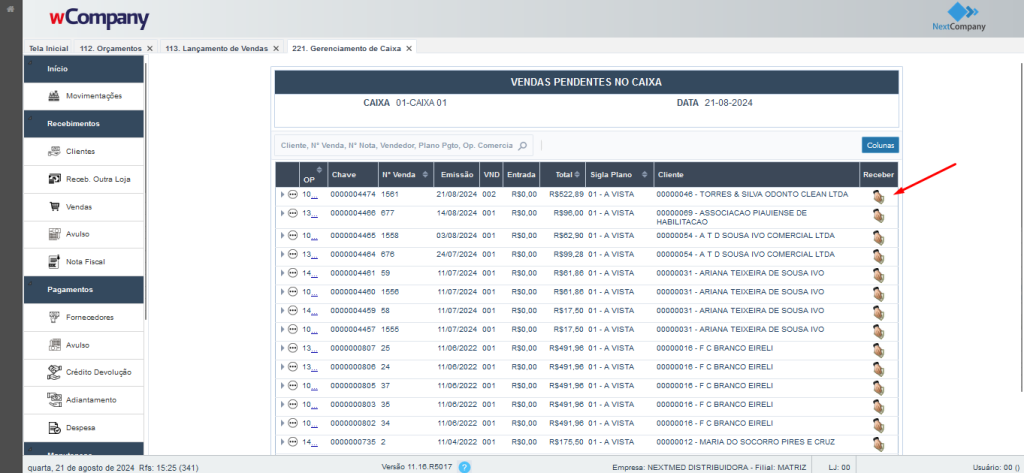The width and height of the screenshot is (1024, 473).
Task: Click Receber icon for TORRES & SILVA sale
Action: click(x=878, y=197)
